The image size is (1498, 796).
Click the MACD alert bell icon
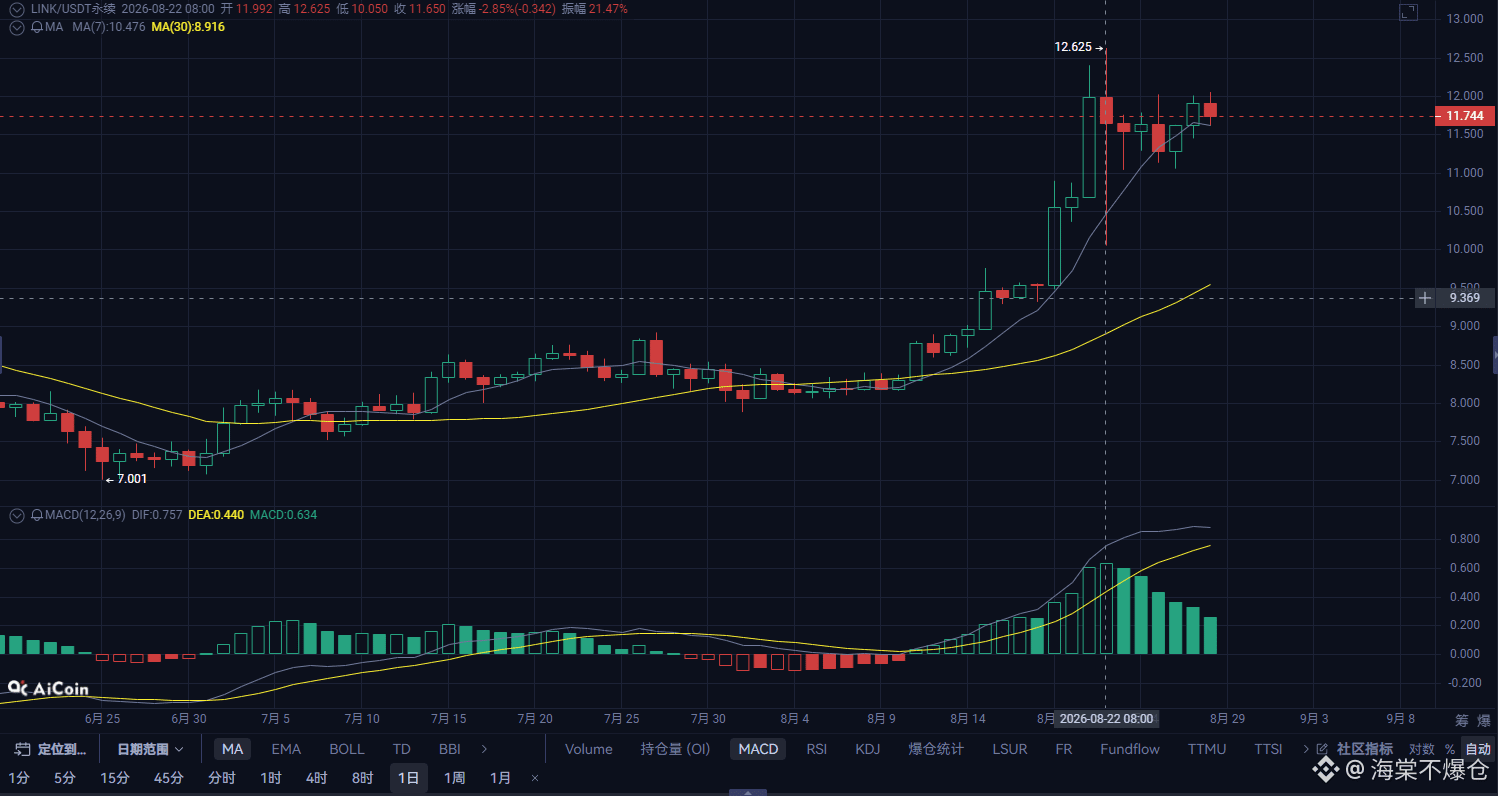pos(35,515)
